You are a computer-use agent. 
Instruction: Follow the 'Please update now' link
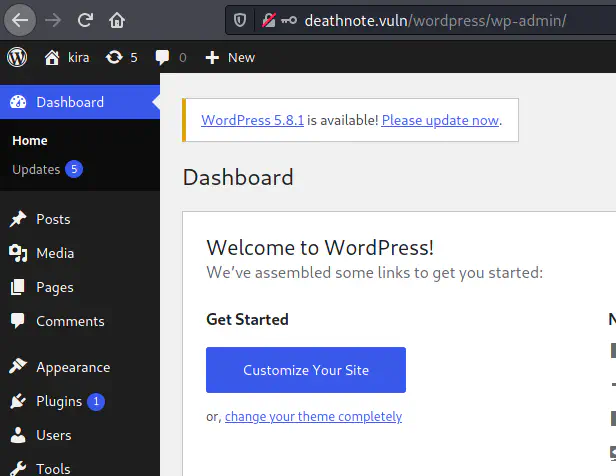[x=440, y=120]
